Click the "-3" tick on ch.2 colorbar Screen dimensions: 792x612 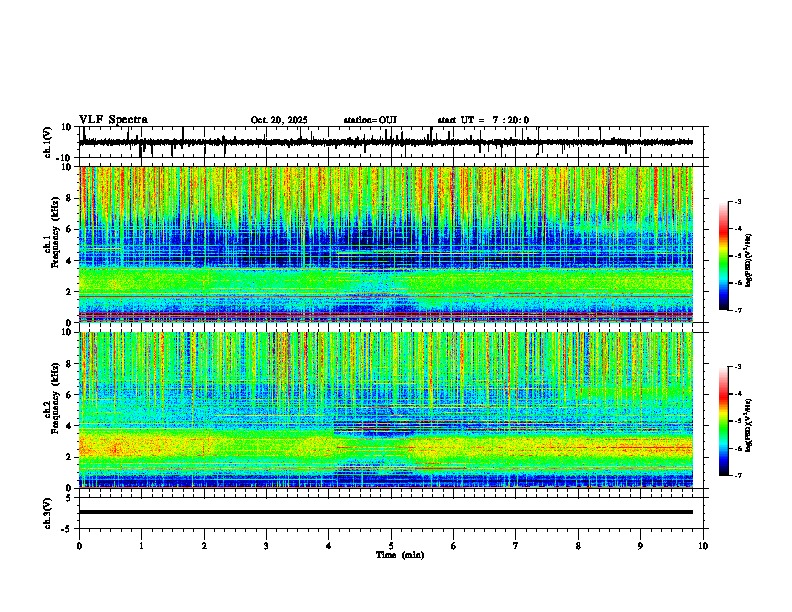click(738, 367)
